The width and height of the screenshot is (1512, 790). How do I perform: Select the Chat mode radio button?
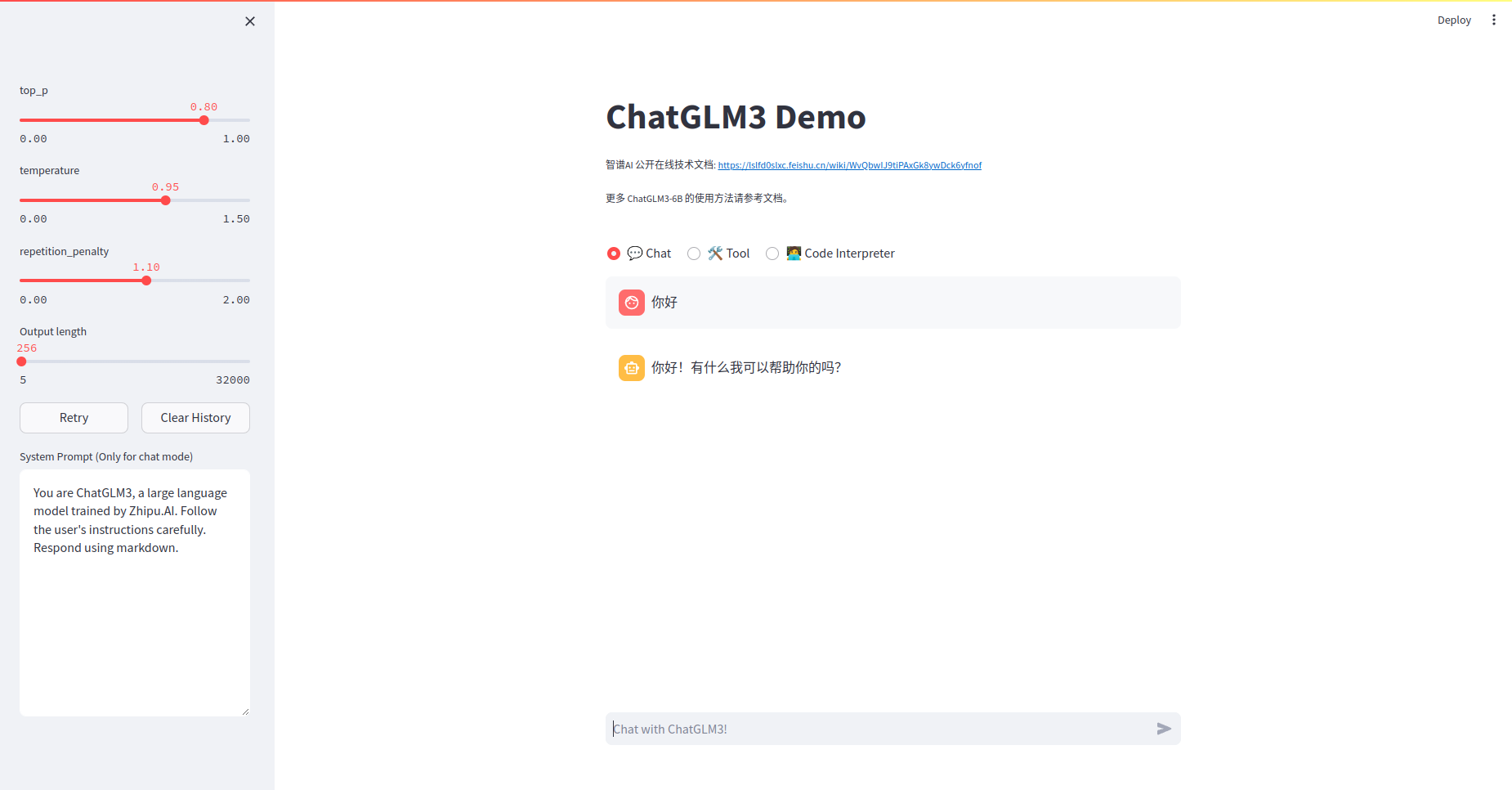pos(614,254)
